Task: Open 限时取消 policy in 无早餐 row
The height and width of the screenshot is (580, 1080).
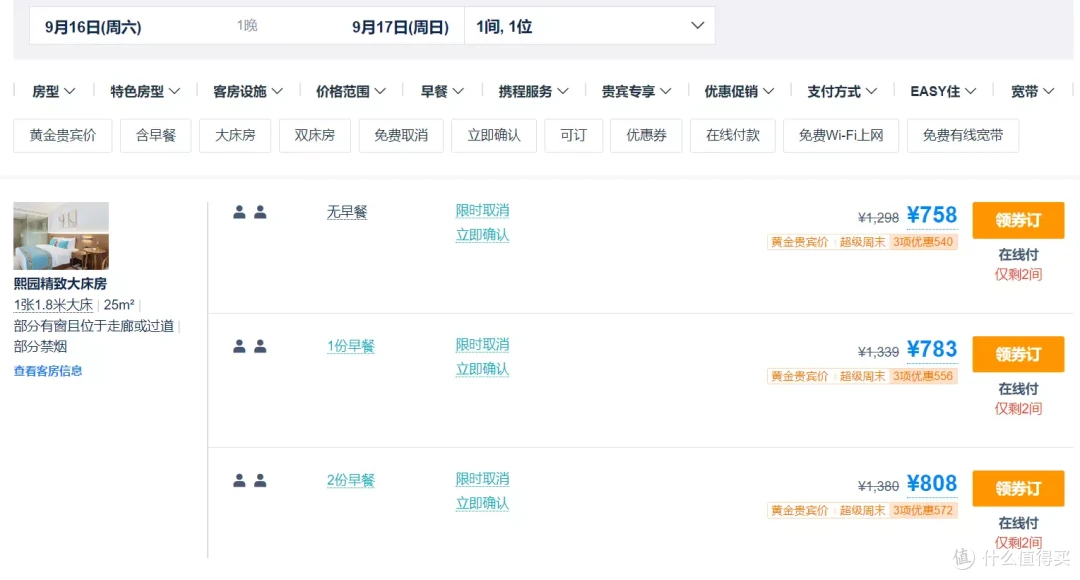Action: [x=482, y=210]
